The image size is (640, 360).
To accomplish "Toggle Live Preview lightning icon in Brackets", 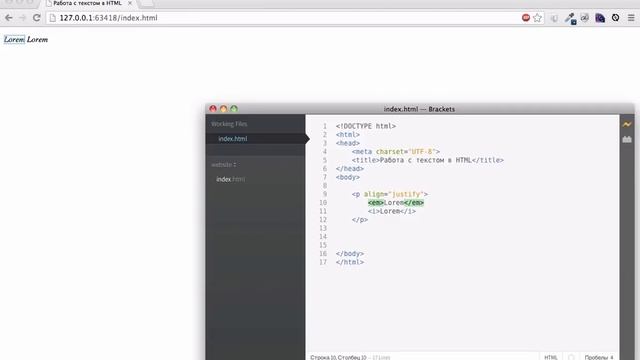I will coord(627,124).
